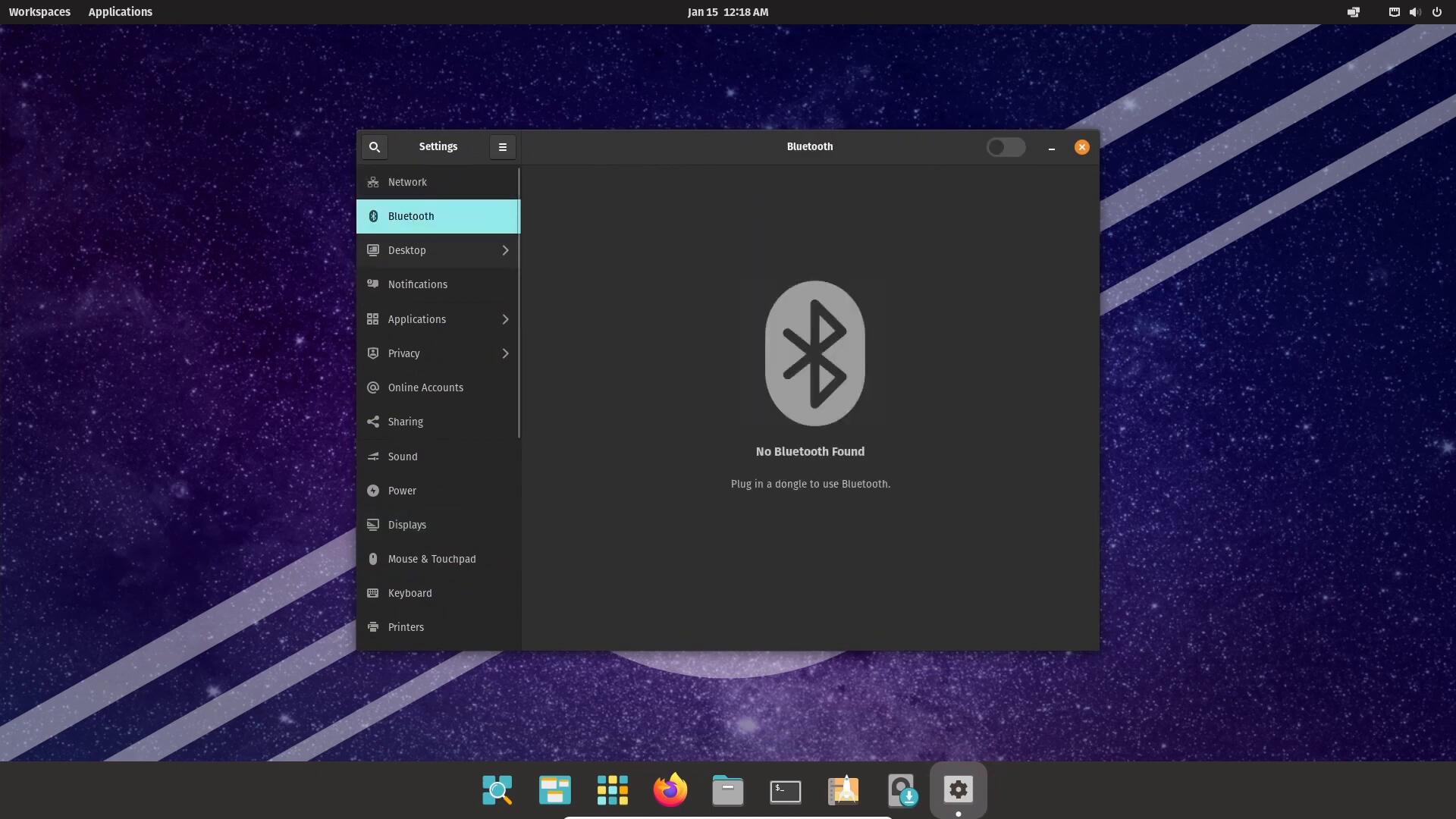The image size is (1456, 819).
Task: Open the Workspaces overview
Action: pos(39,12)
